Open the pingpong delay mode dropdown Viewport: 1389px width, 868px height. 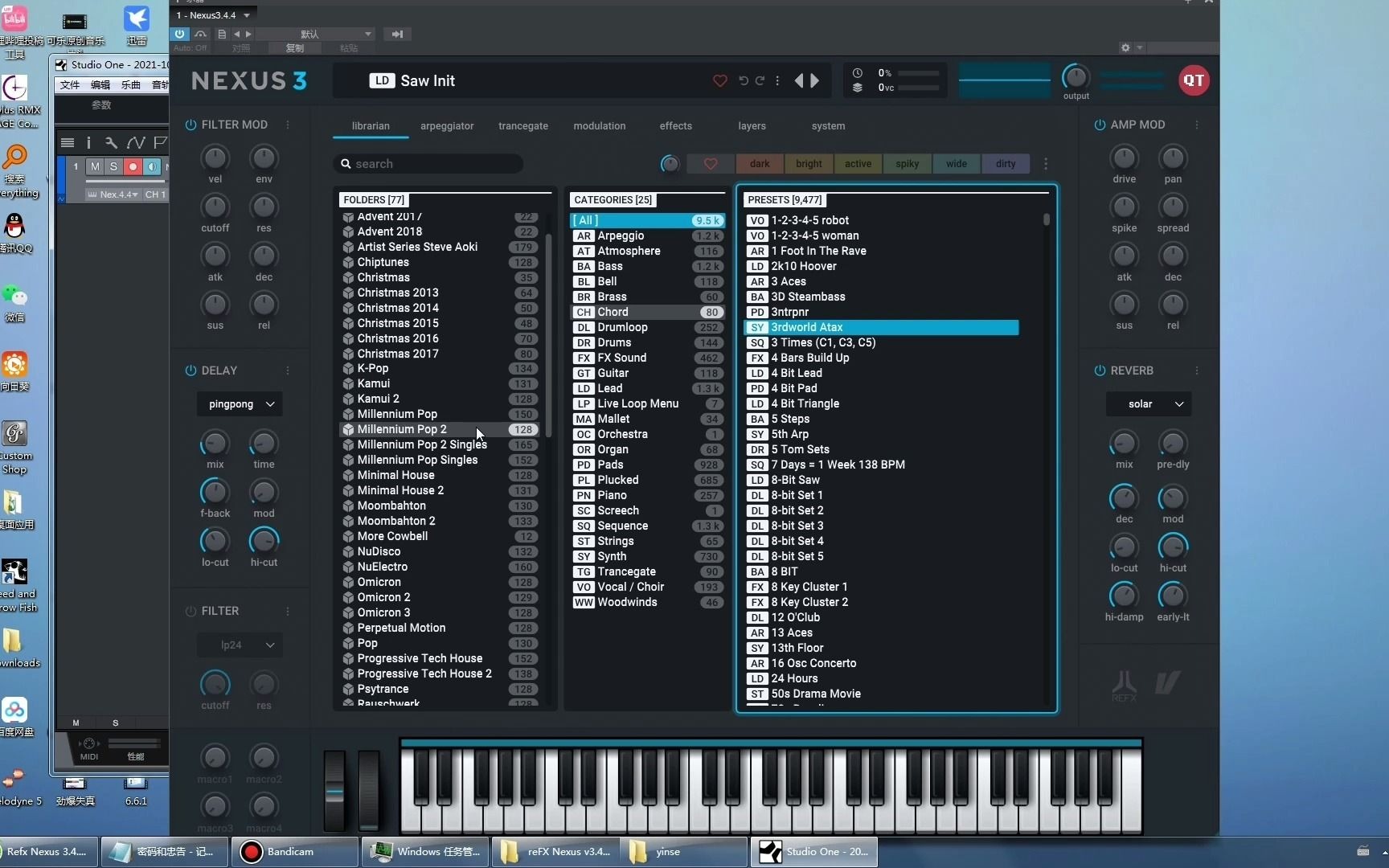click(x=239, y=403)
